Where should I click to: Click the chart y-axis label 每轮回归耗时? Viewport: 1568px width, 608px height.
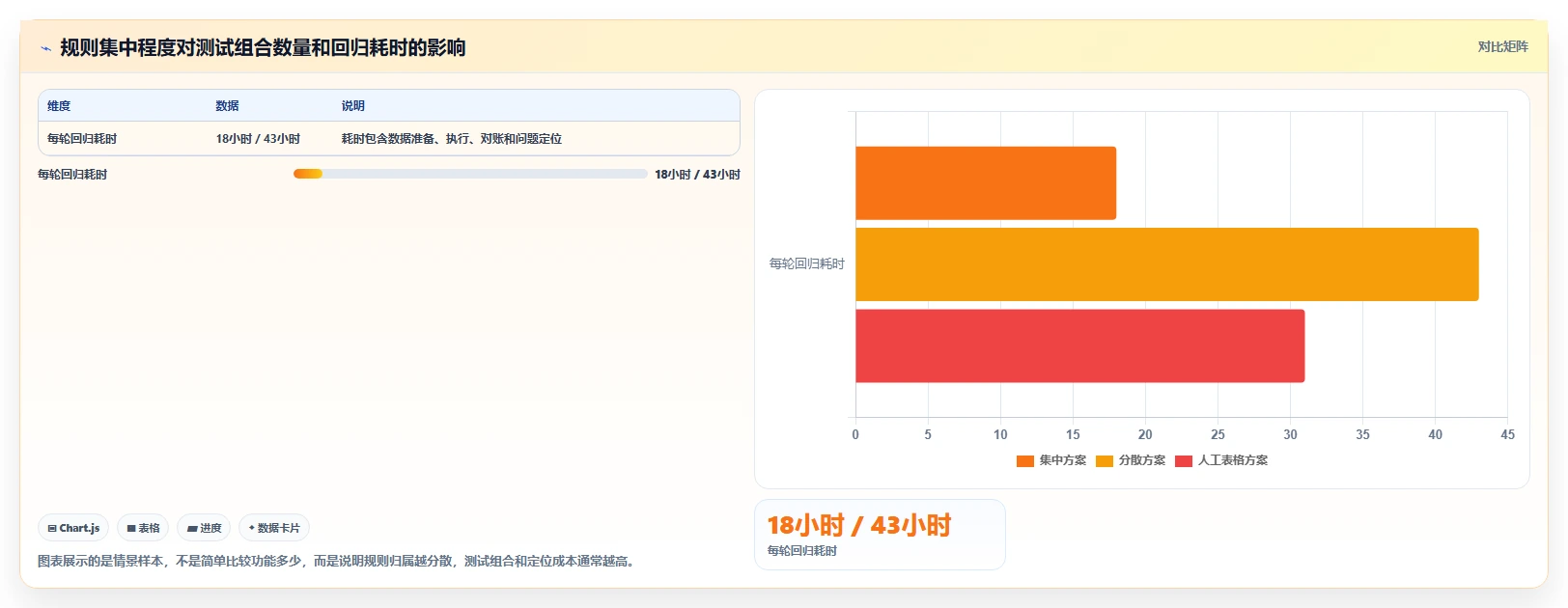click(x=806, y=263)
